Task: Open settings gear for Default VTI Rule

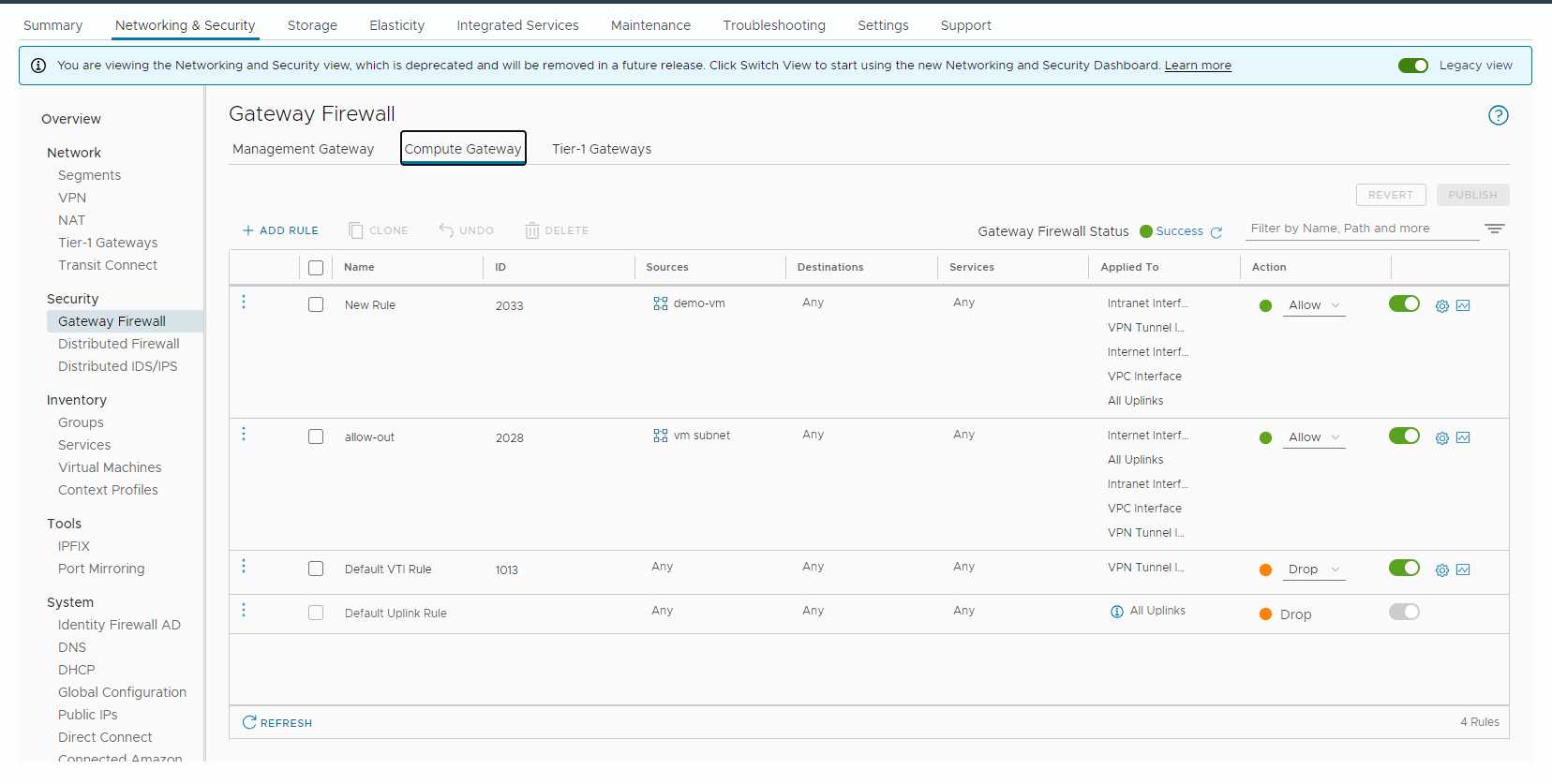Action: pos(1441,570)
